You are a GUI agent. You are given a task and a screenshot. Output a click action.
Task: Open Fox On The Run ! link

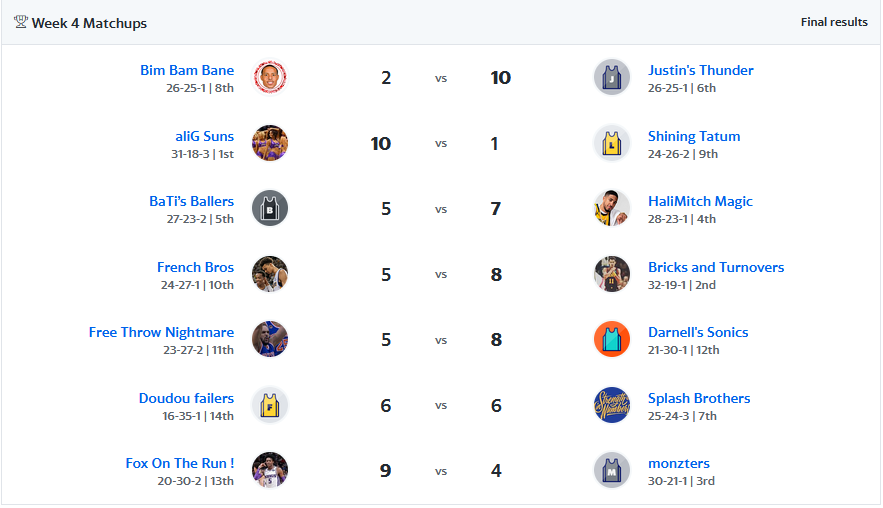point(180,463)
